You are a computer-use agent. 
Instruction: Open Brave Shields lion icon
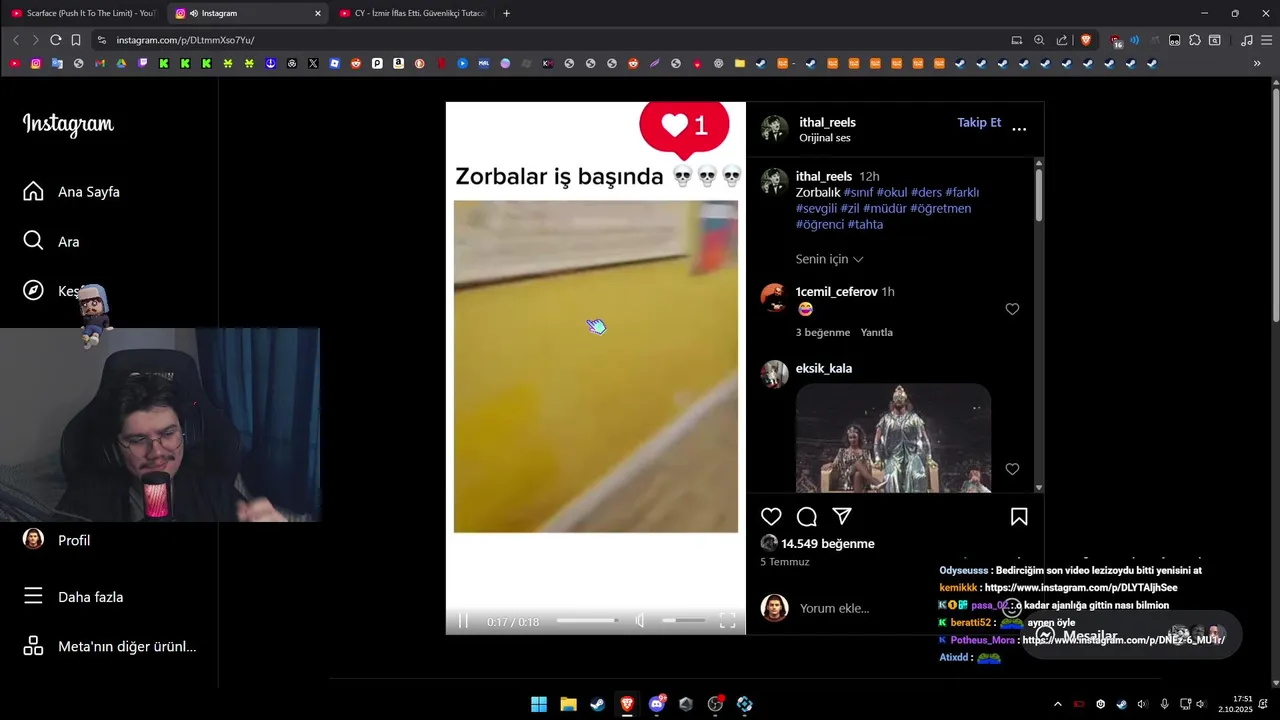pos(1086,40)
